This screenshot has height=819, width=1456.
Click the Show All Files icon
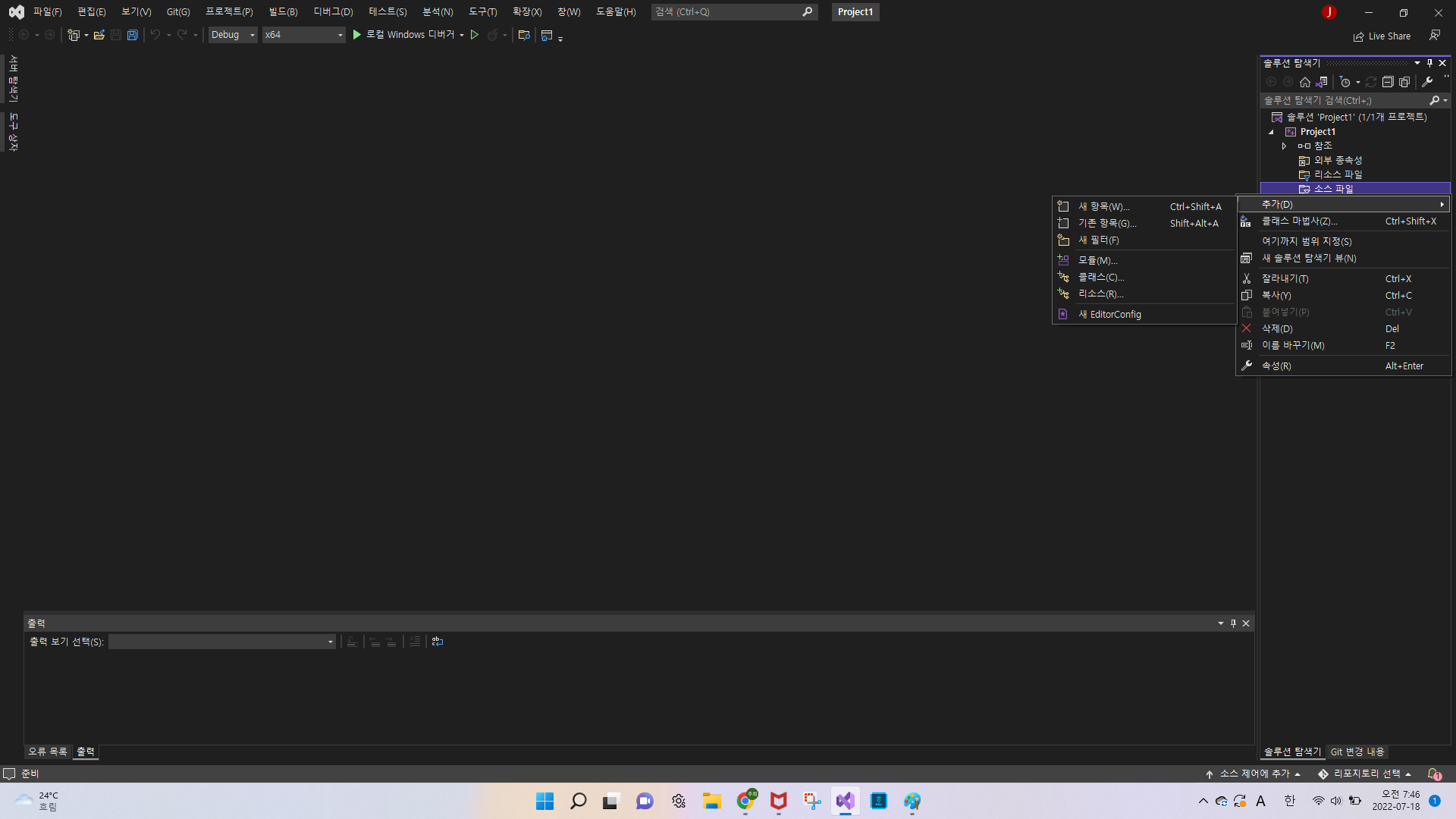tap(1404, 82)
